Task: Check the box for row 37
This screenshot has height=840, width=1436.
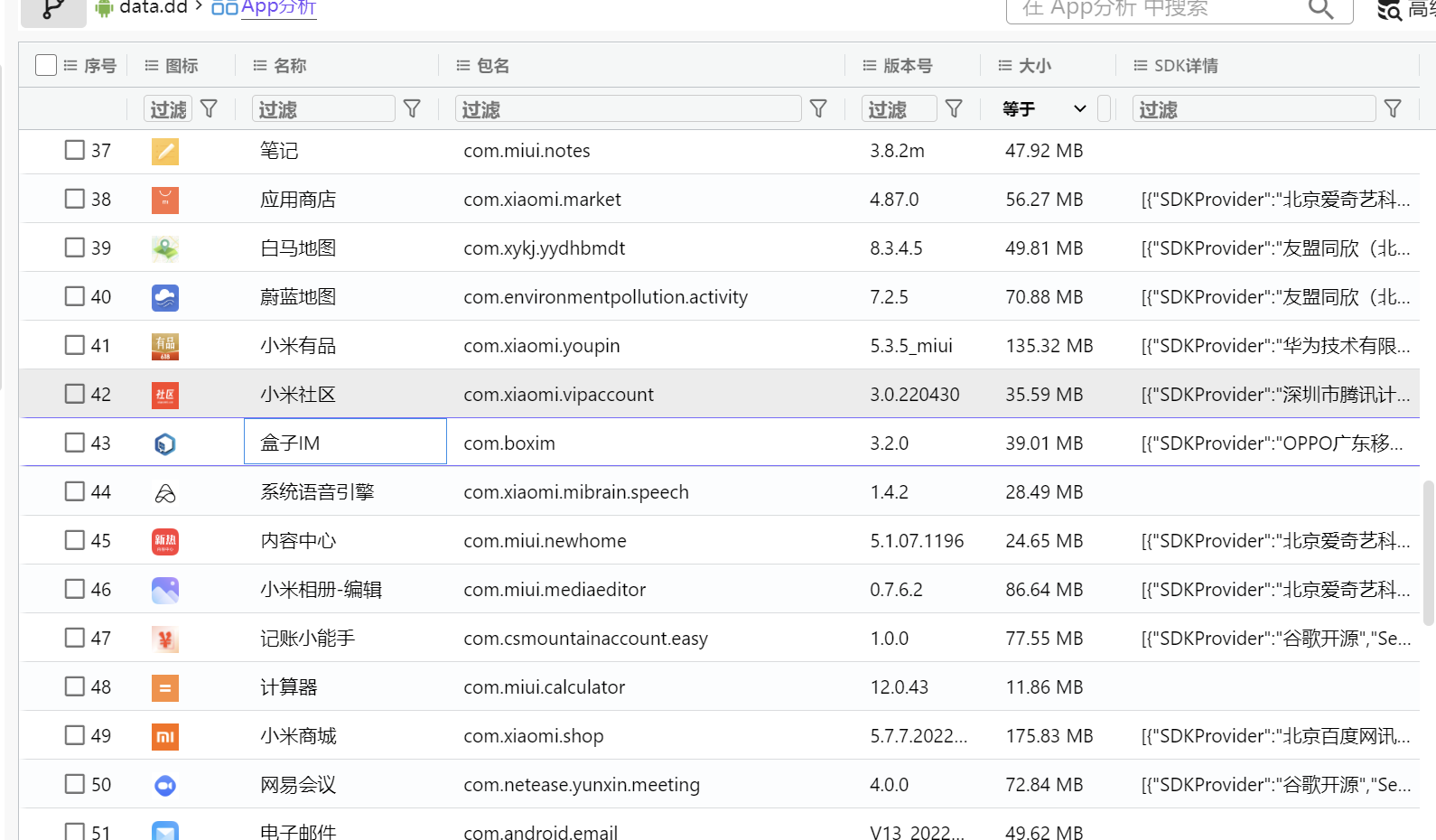Action: coord(74,150)
